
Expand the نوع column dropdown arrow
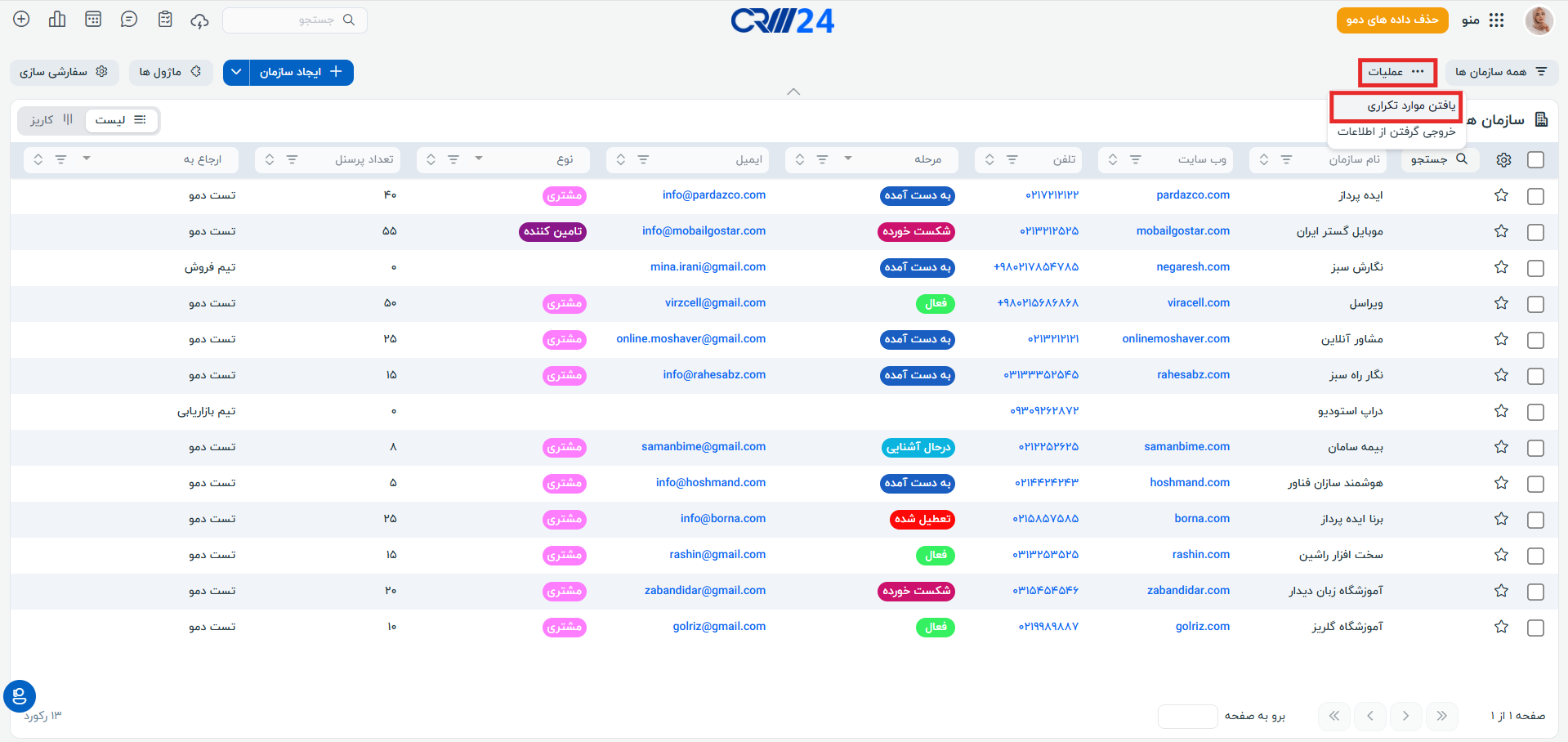click(x=479, y=159)
